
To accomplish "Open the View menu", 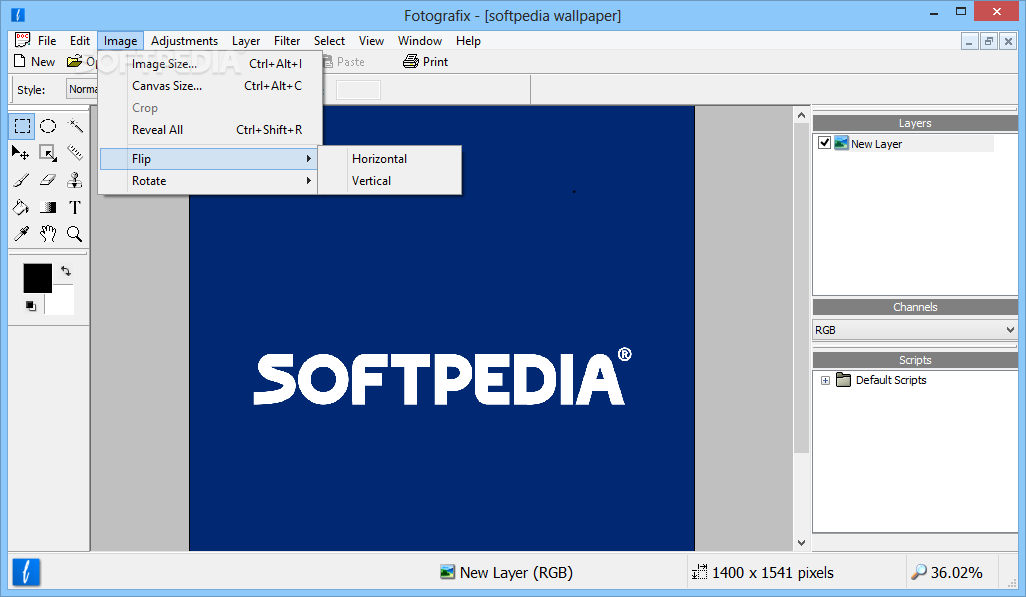I will (371, 41).
